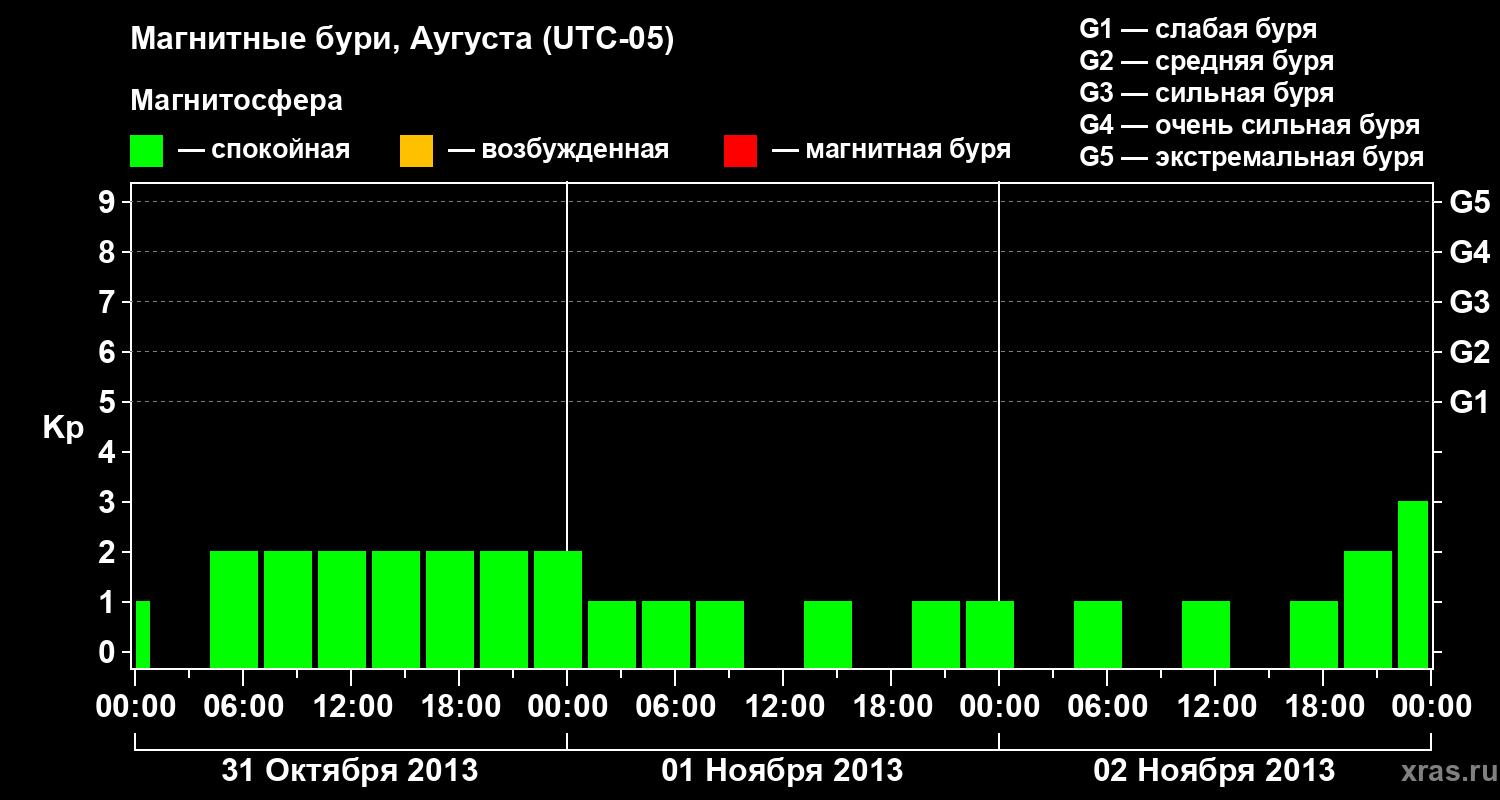Click the Kp 1 bar spanning midnight into 02 Ноября

click(x=990, y=634)
